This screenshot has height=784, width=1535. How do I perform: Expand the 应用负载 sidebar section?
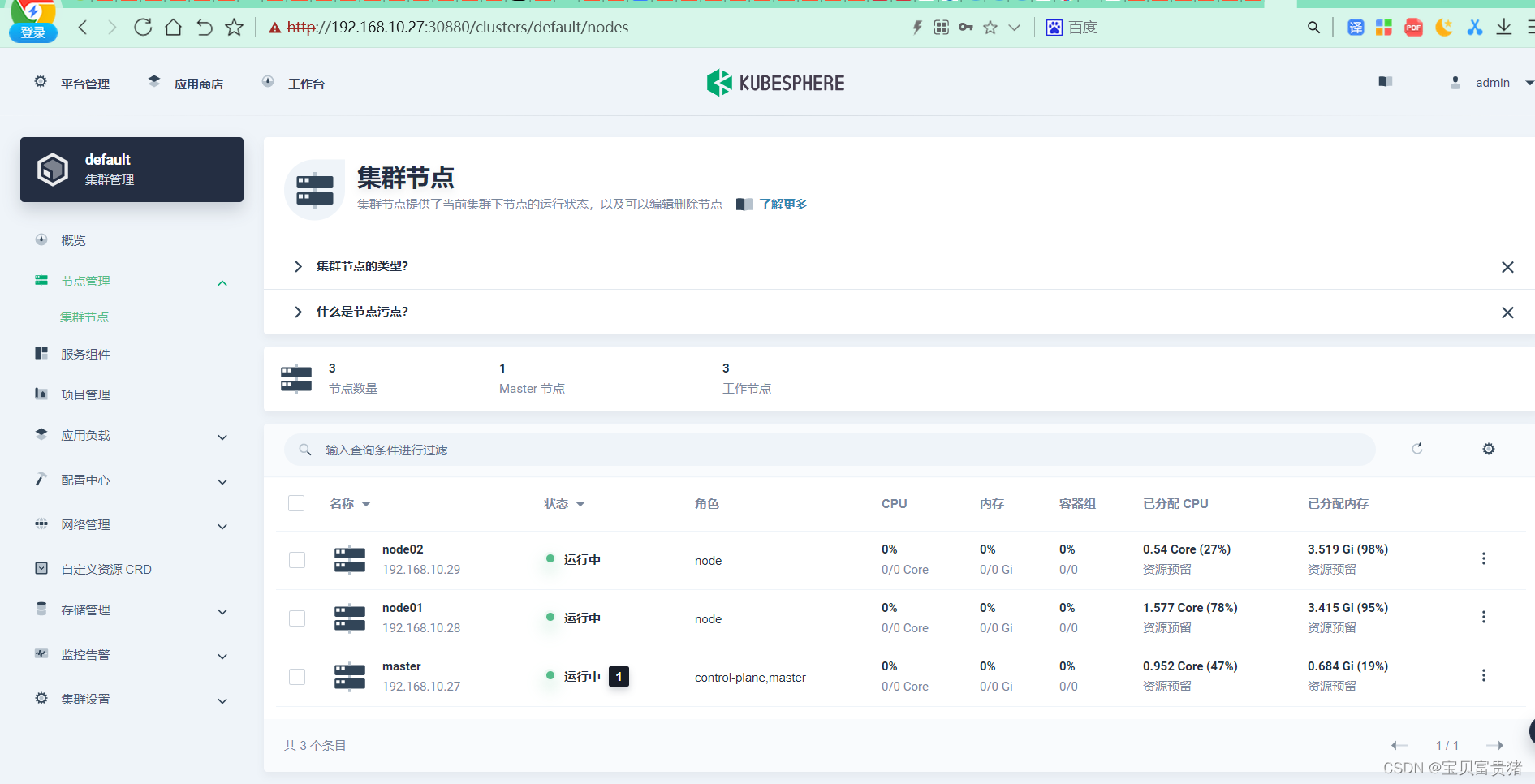(x=222, y=437)
